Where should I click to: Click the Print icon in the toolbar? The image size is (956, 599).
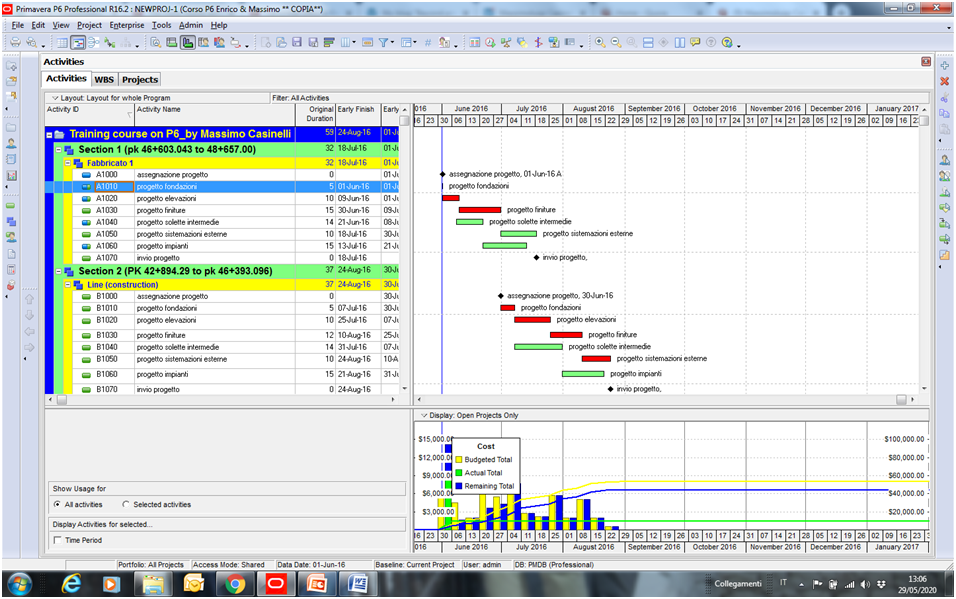coord(15,42)
